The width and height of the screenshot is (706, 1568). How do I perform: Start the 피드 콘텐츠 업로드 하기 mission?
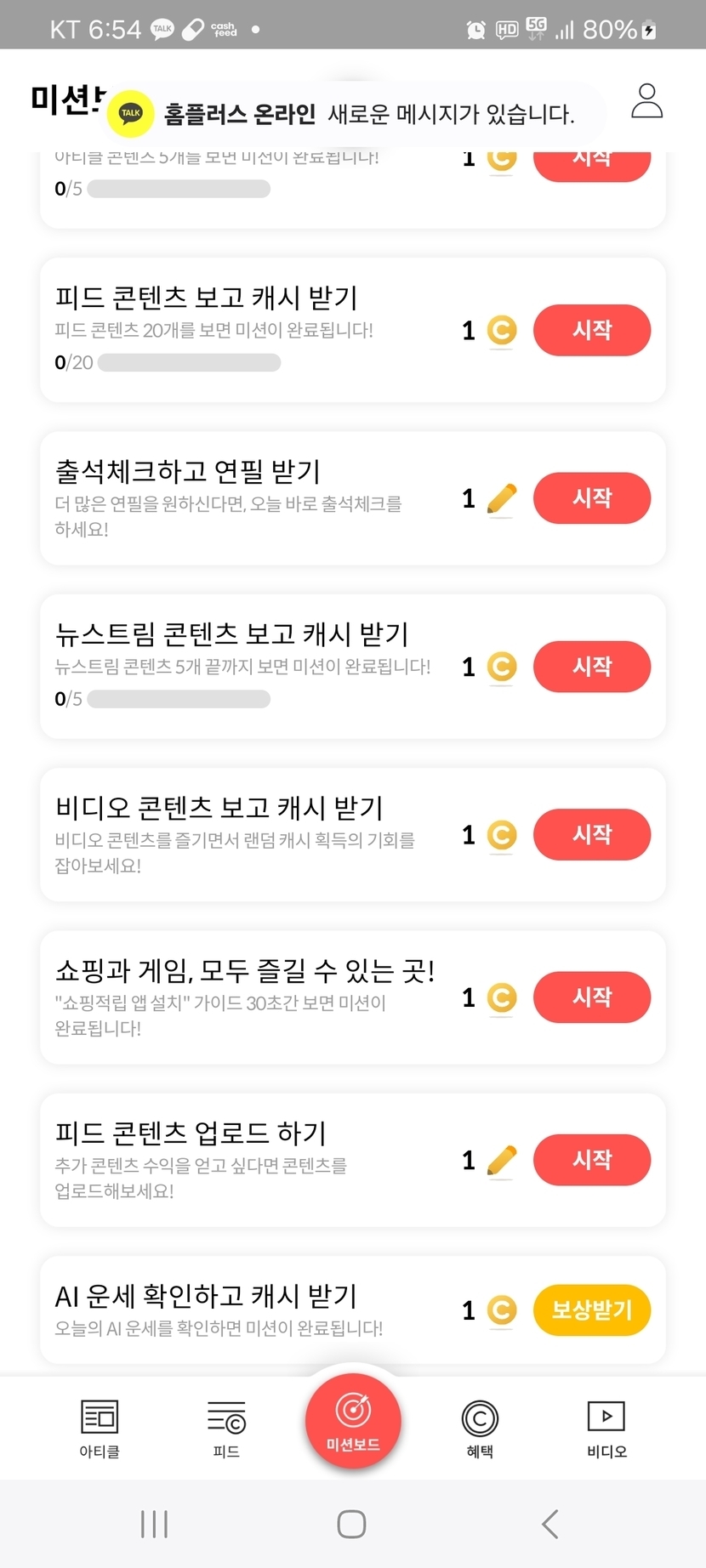click(x=591, y=1159)
